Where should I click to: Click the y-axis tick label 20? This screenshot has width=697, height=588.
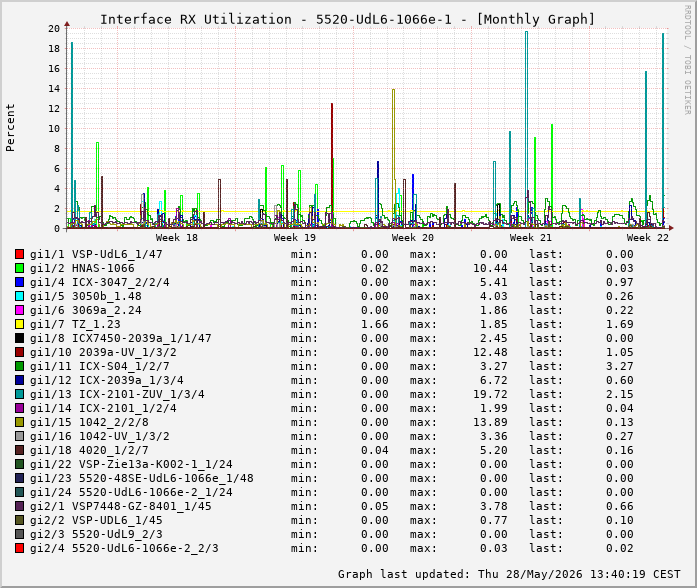[x=54, y=28]
